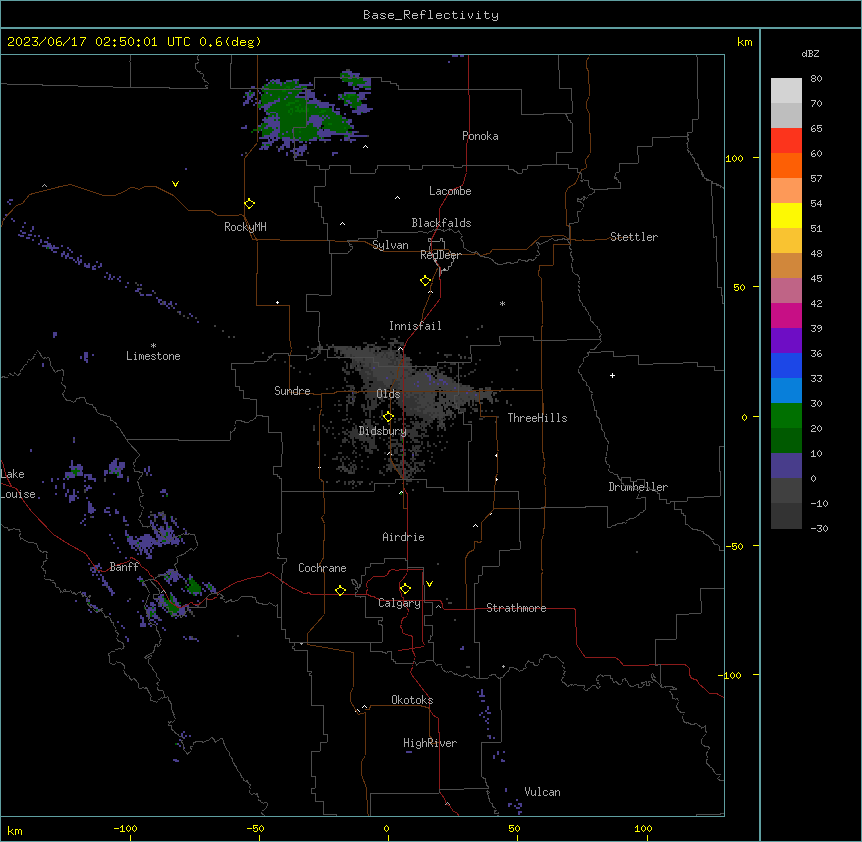Click the RedDeer label
Image resolution: width=862 pixels, height=842 pixels.
pyautogui.click(x=440, y=255)
